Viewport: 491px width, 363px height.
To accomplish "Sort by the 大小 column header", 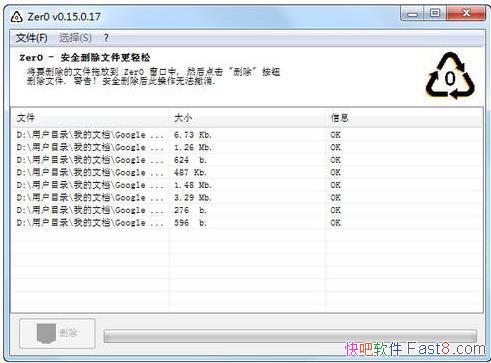I will (x=248, y=117).
